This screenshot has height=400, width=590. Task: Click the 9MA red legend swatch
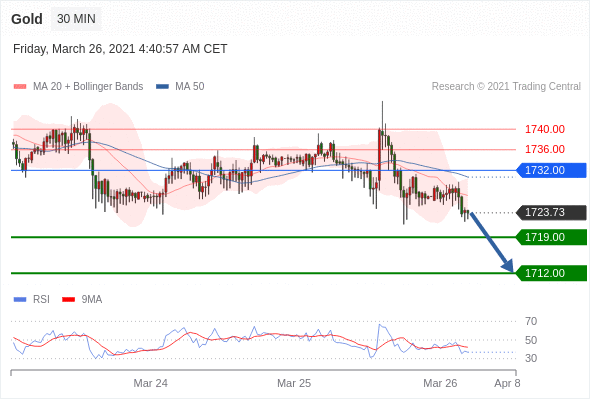[68, 300]
